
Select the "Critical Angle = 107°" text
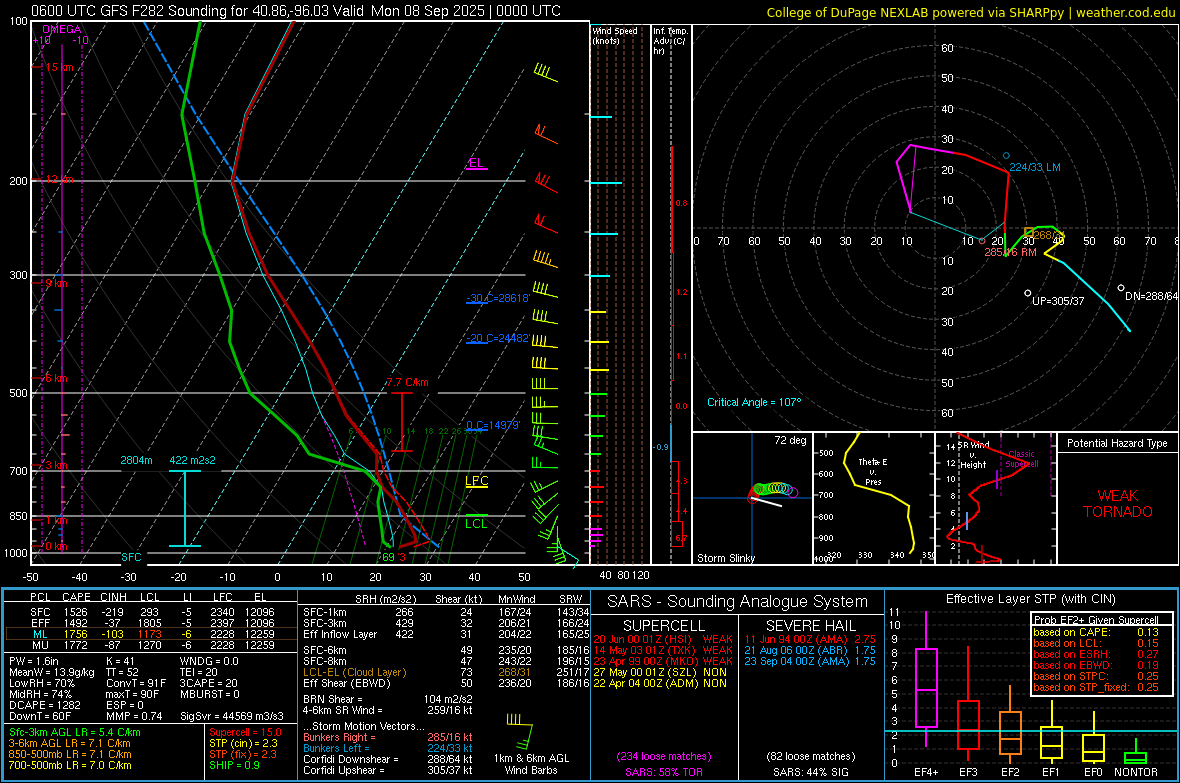pyautogui.click(x=754, y=402)
